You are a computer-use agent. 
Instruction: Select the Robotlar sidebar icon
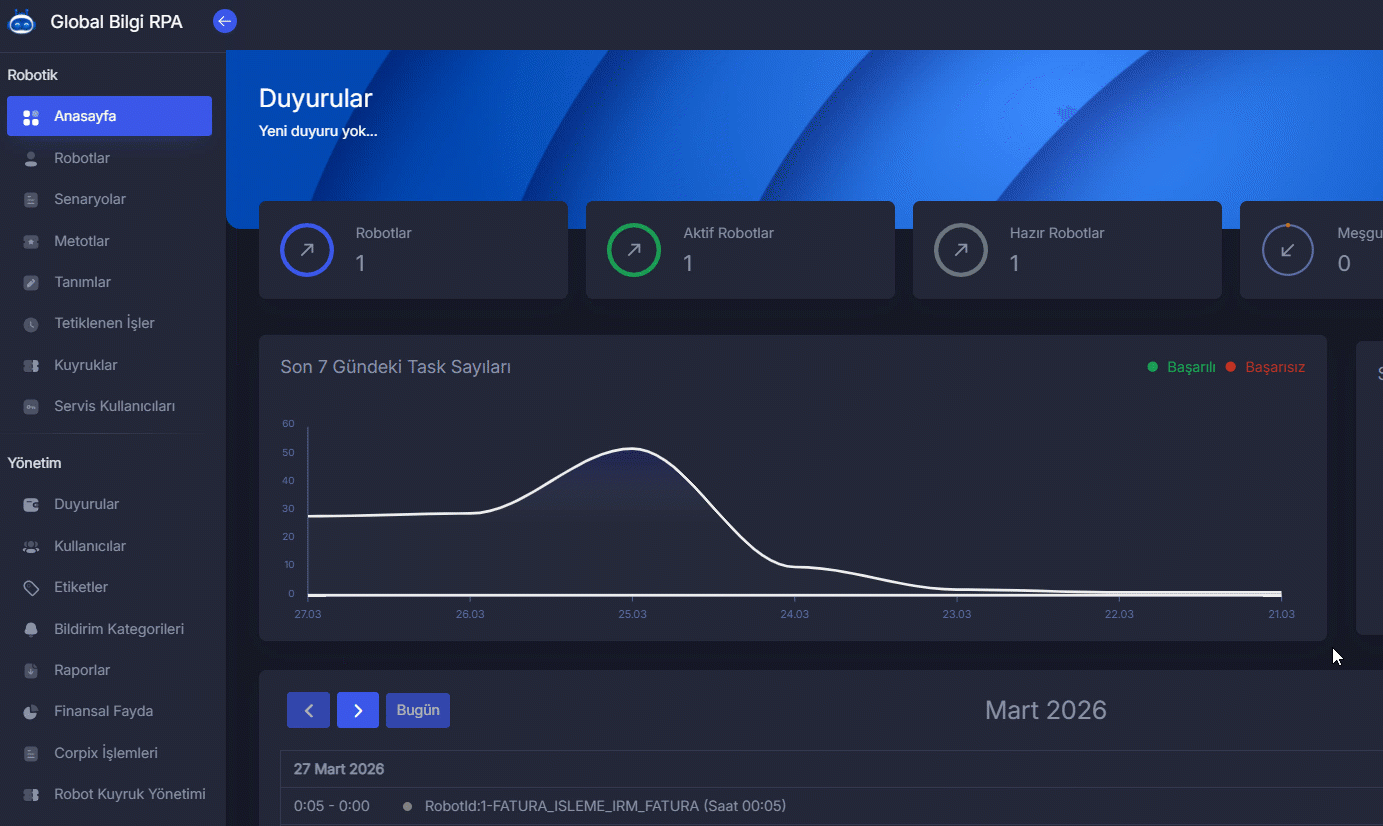pyautogui.click(x=28, y=157)
